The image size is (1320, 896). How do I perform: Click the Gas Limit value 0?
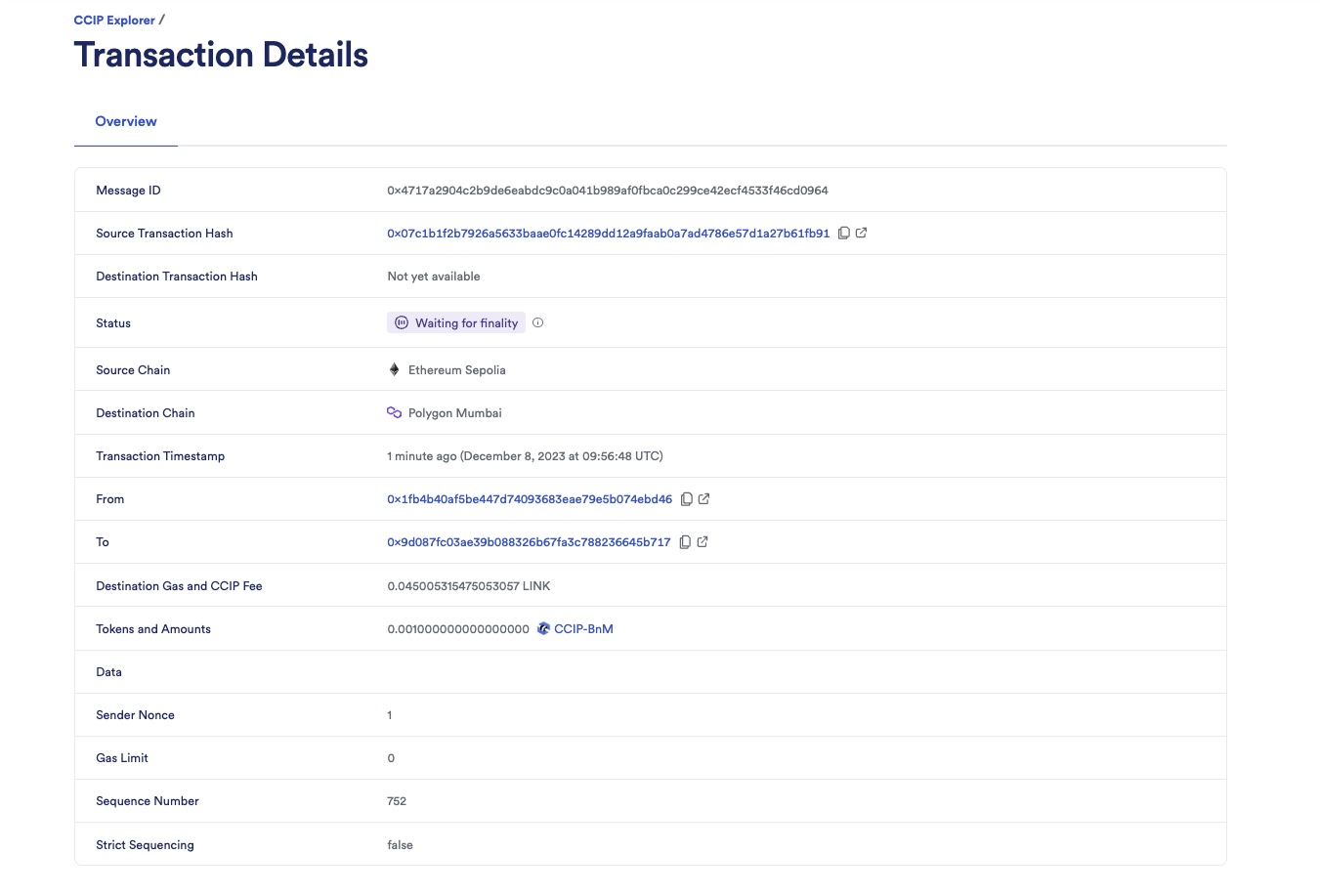391,758
